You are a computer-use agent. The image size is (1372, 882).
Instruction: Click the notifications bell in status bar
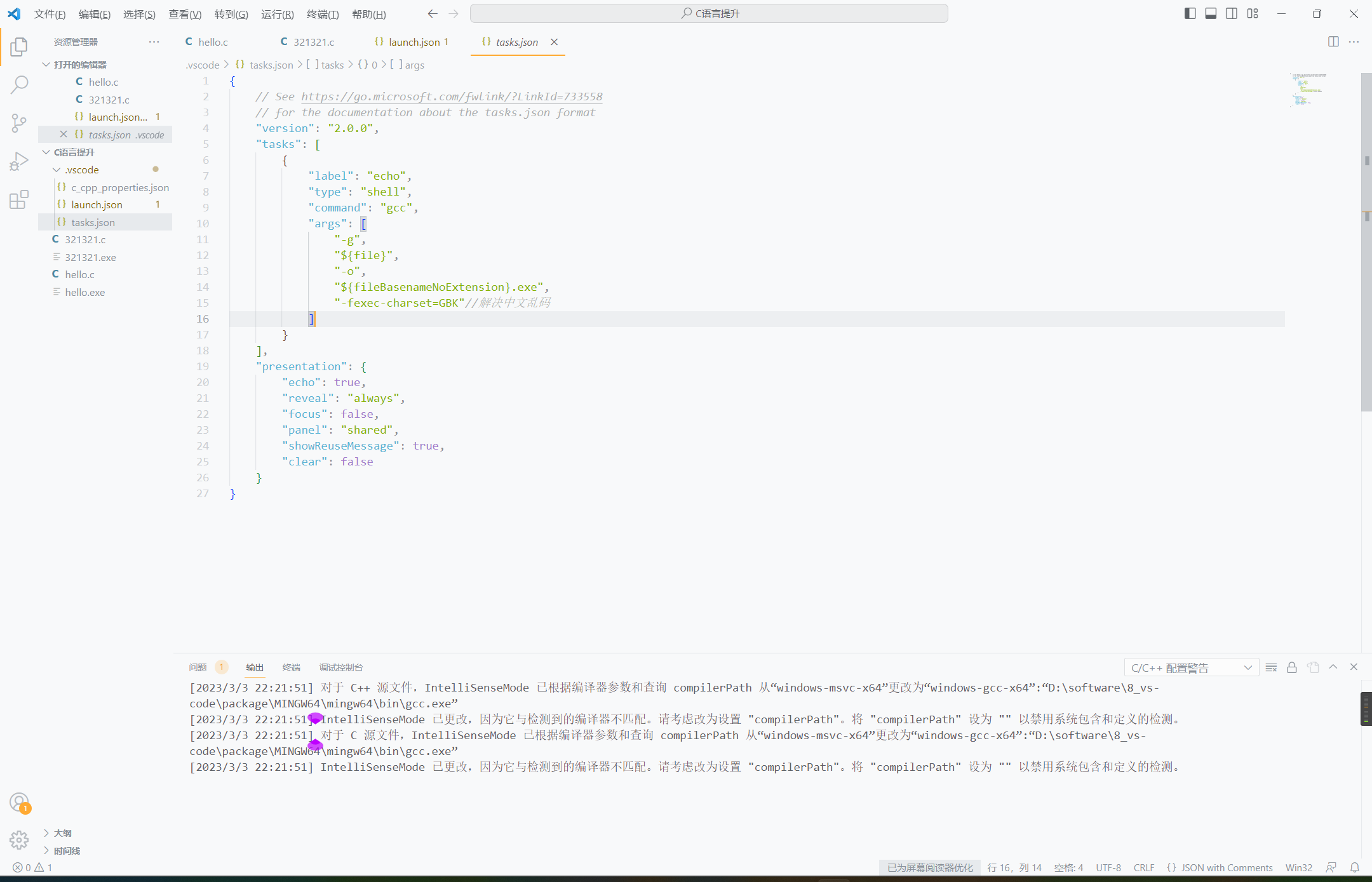[x=1354, y=867]
